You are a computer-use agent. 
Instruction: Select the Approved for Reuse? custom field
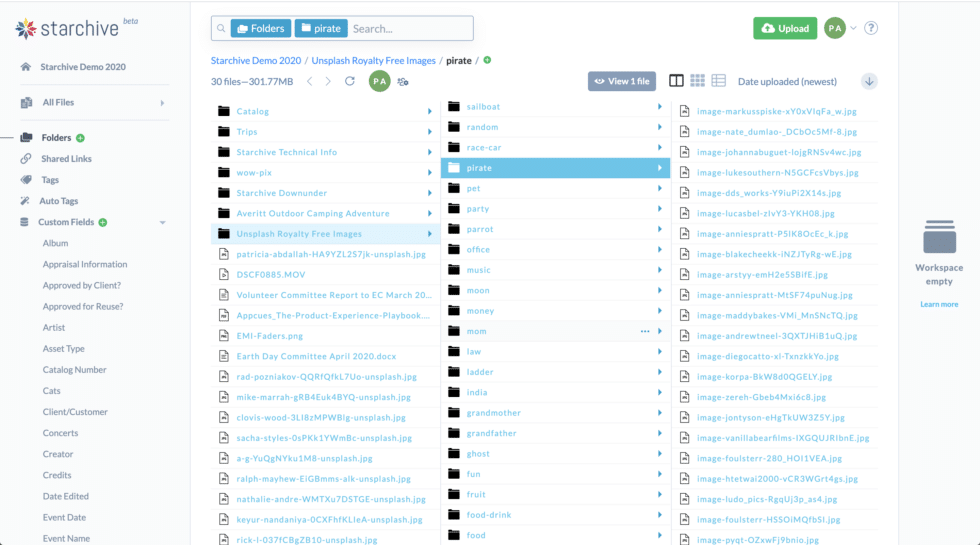pyautogui.click(x=82, y=306)
